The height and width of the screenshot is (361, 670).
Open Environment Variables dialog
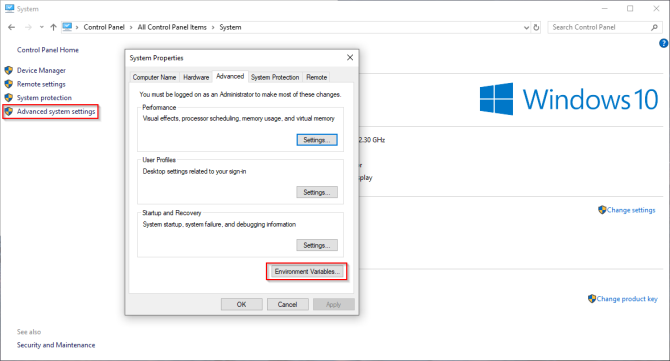click(307, 272)
